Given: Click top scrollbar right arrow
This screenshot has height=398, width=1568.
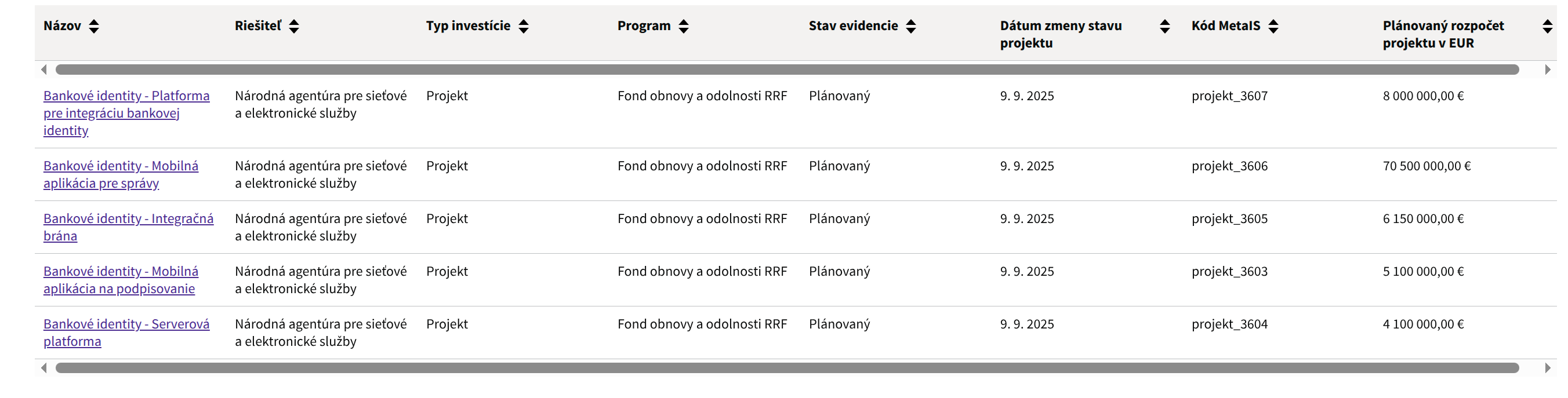Looking at the screenshot, I should [x=1547, y=70].
